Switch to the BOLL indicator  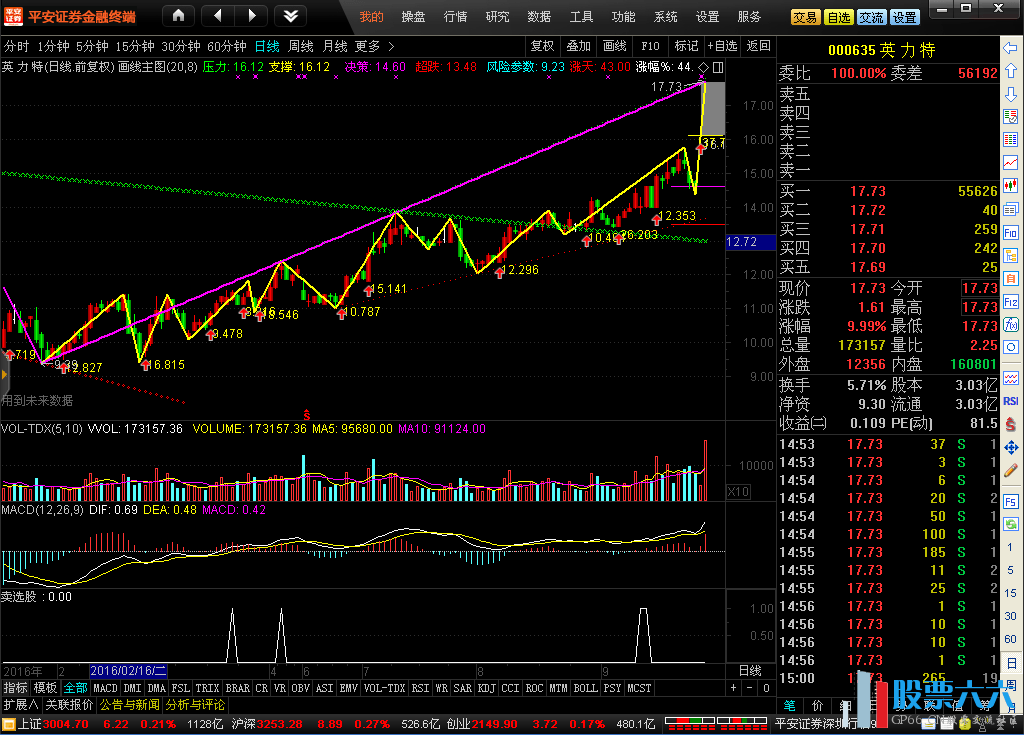pos(585,688)
